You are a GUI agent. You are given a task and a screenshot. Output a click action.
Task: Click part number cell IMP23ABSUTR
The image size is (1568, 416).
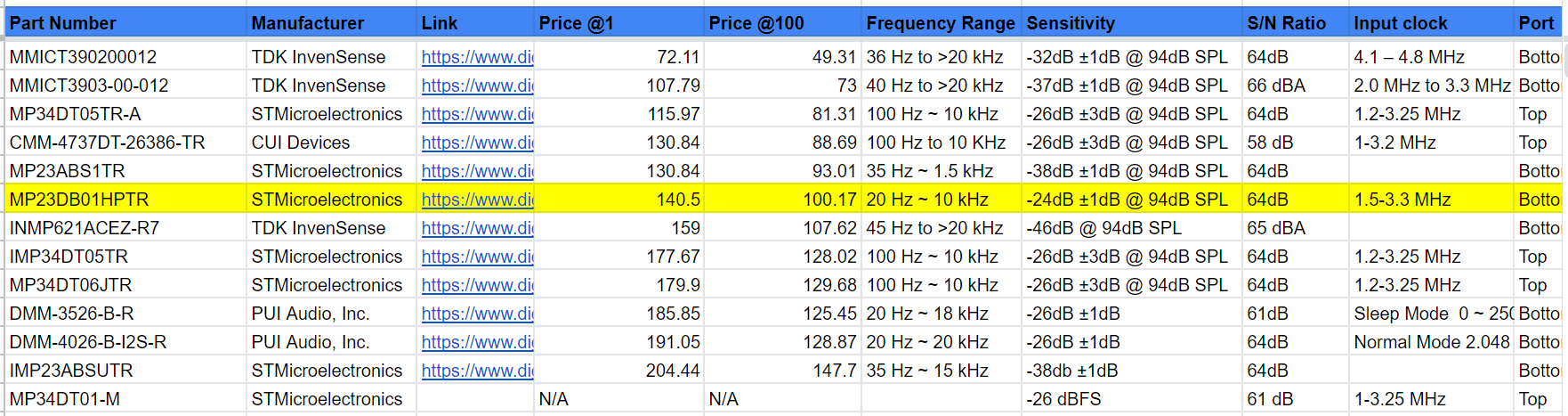coord(125,371)
